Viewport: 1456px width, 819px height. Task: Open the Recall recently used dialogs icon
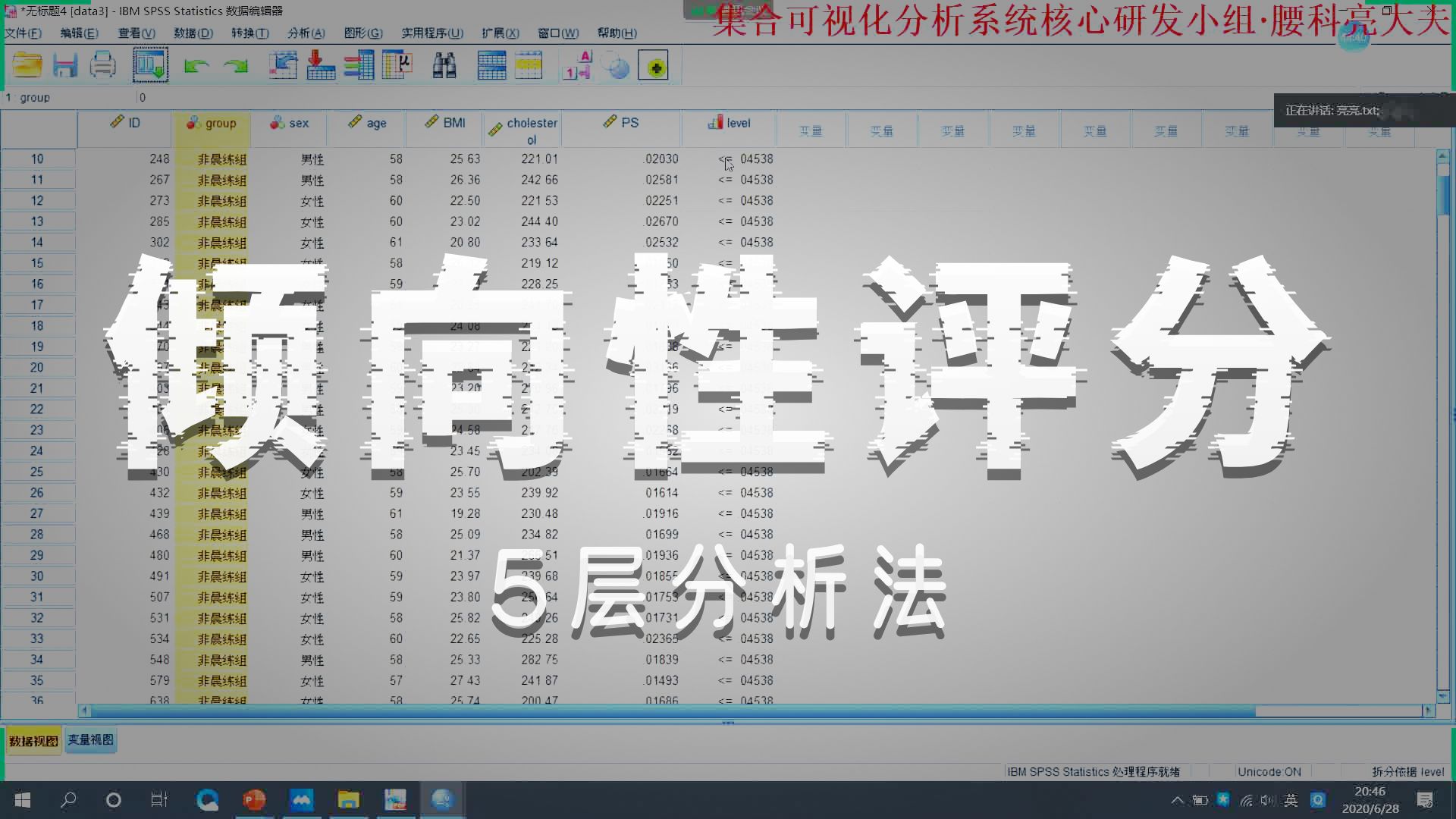point(151,66)
